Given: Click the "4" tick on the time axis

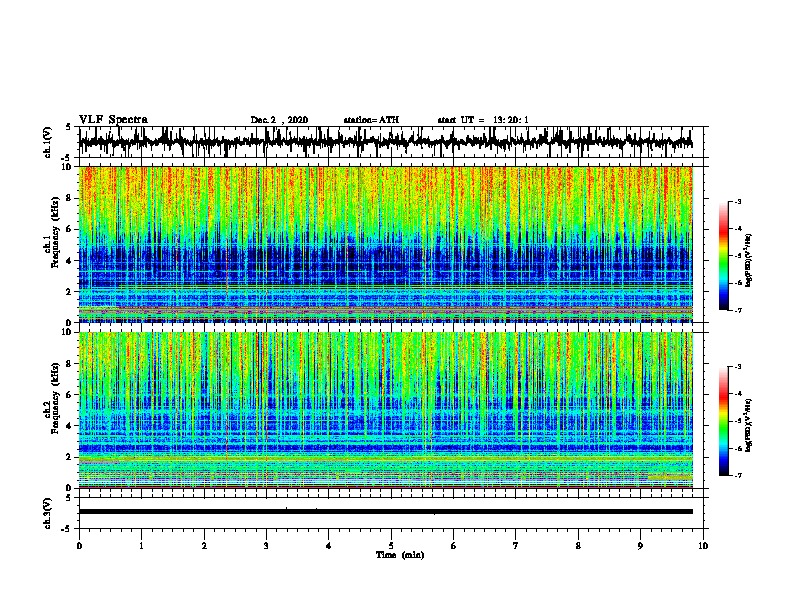Looking at the screenshot, I should [329, 545].
